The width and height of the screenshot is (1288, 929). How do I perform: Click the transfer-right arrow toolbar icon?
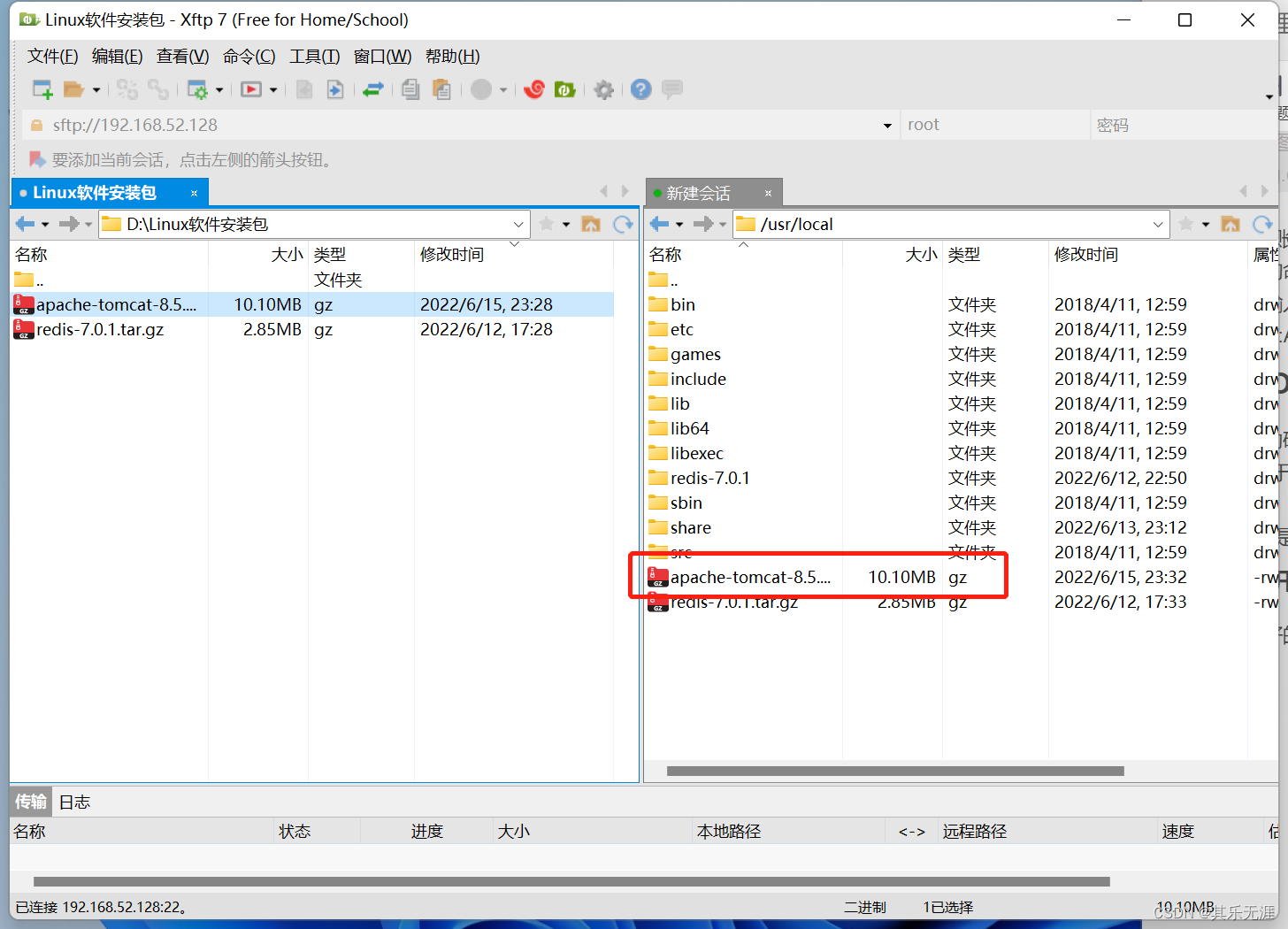click(335, 89)
